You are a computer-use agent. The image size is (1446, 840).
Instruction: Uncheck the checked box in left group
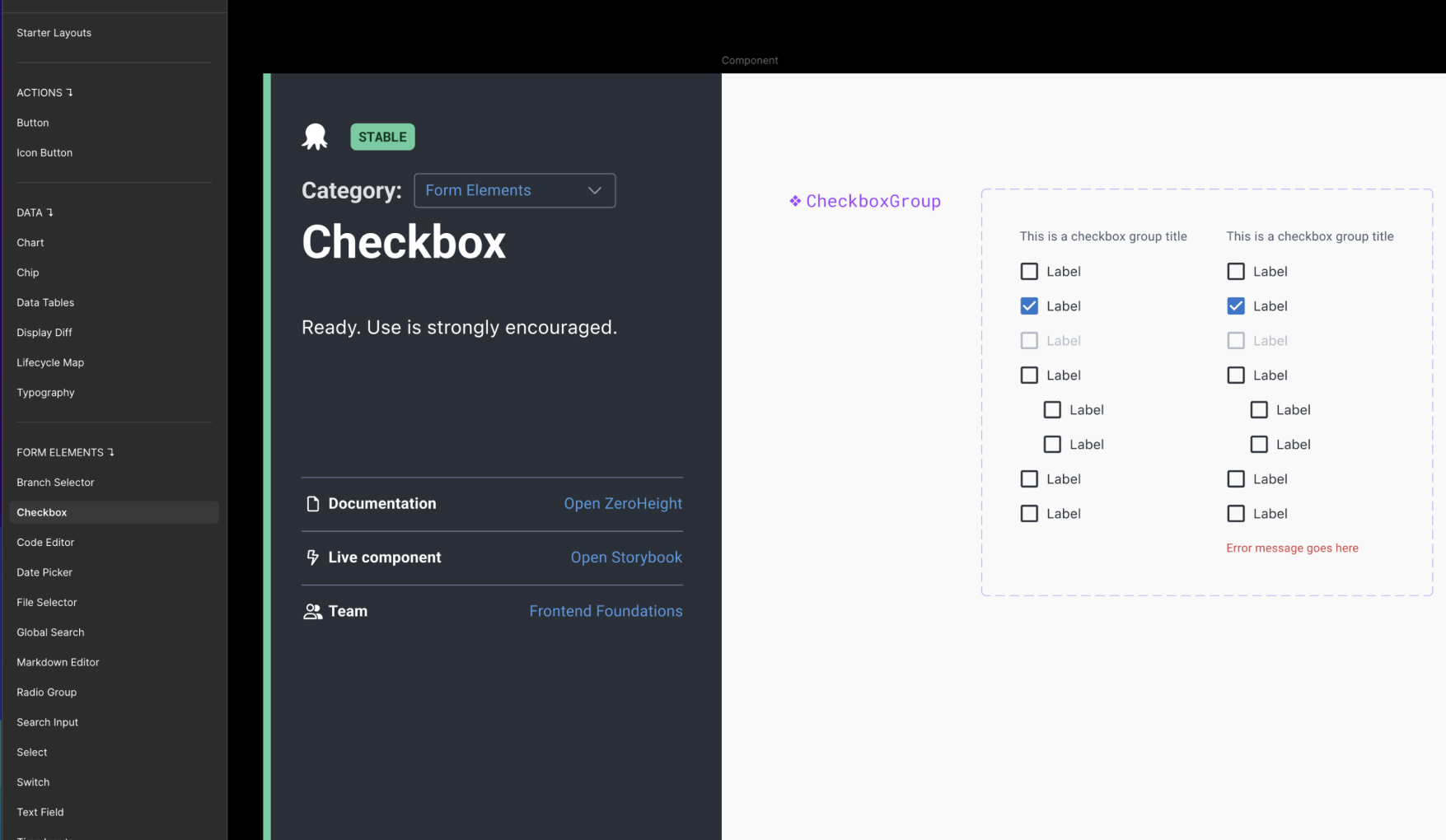[1029, 306]
